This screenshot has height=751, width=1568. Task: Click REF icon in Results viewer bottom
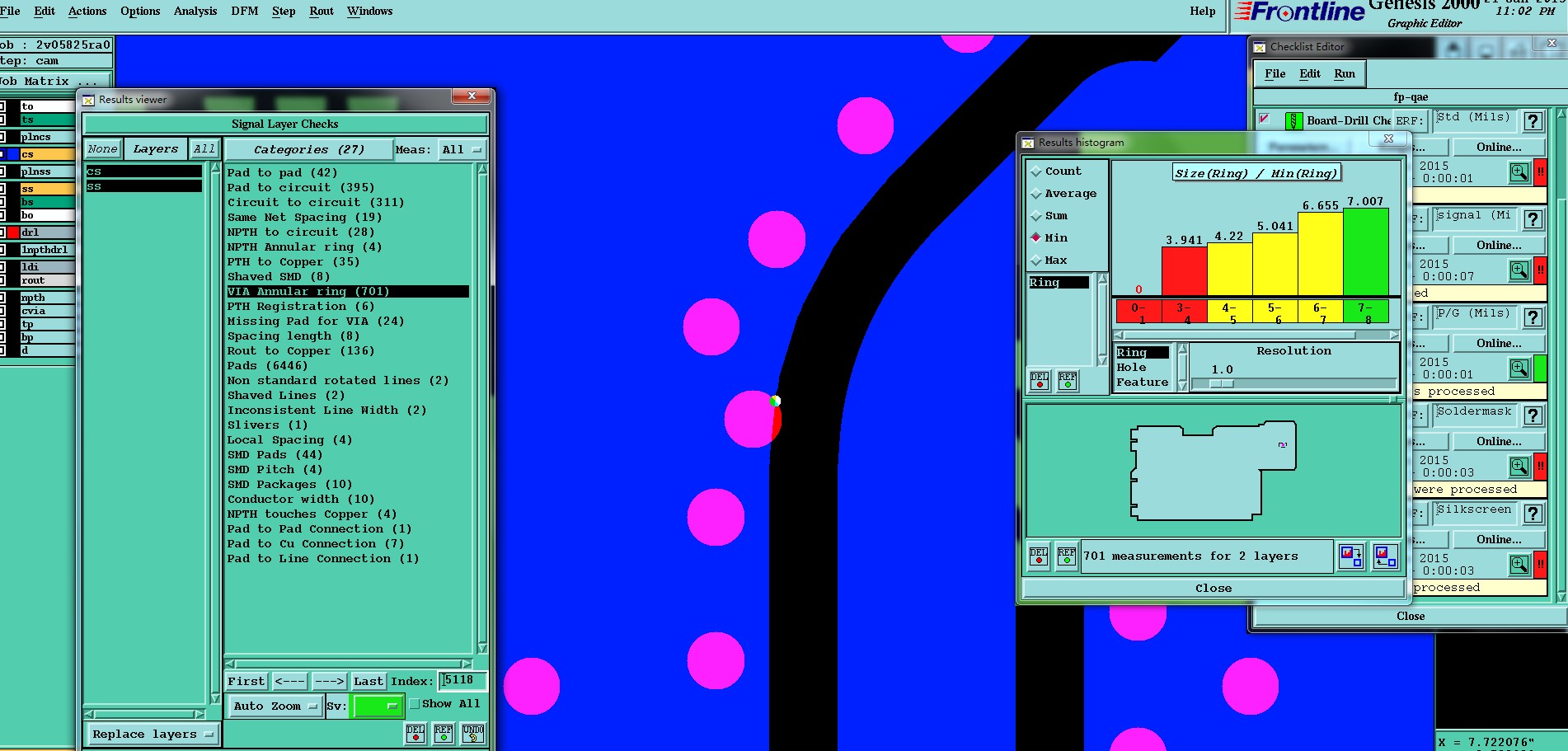pos(444,733)
